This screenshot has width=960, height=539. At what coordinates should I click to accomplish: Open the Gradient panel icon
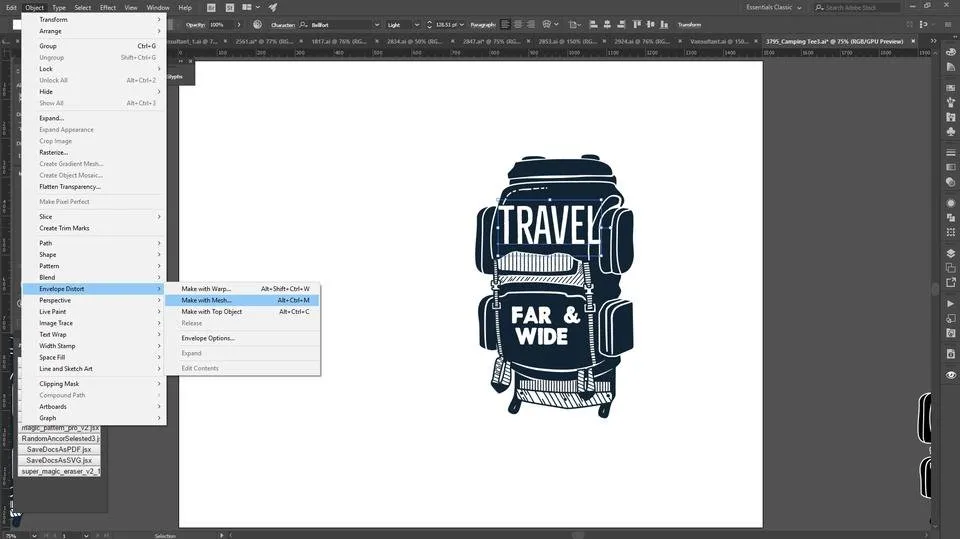[951, 167]
